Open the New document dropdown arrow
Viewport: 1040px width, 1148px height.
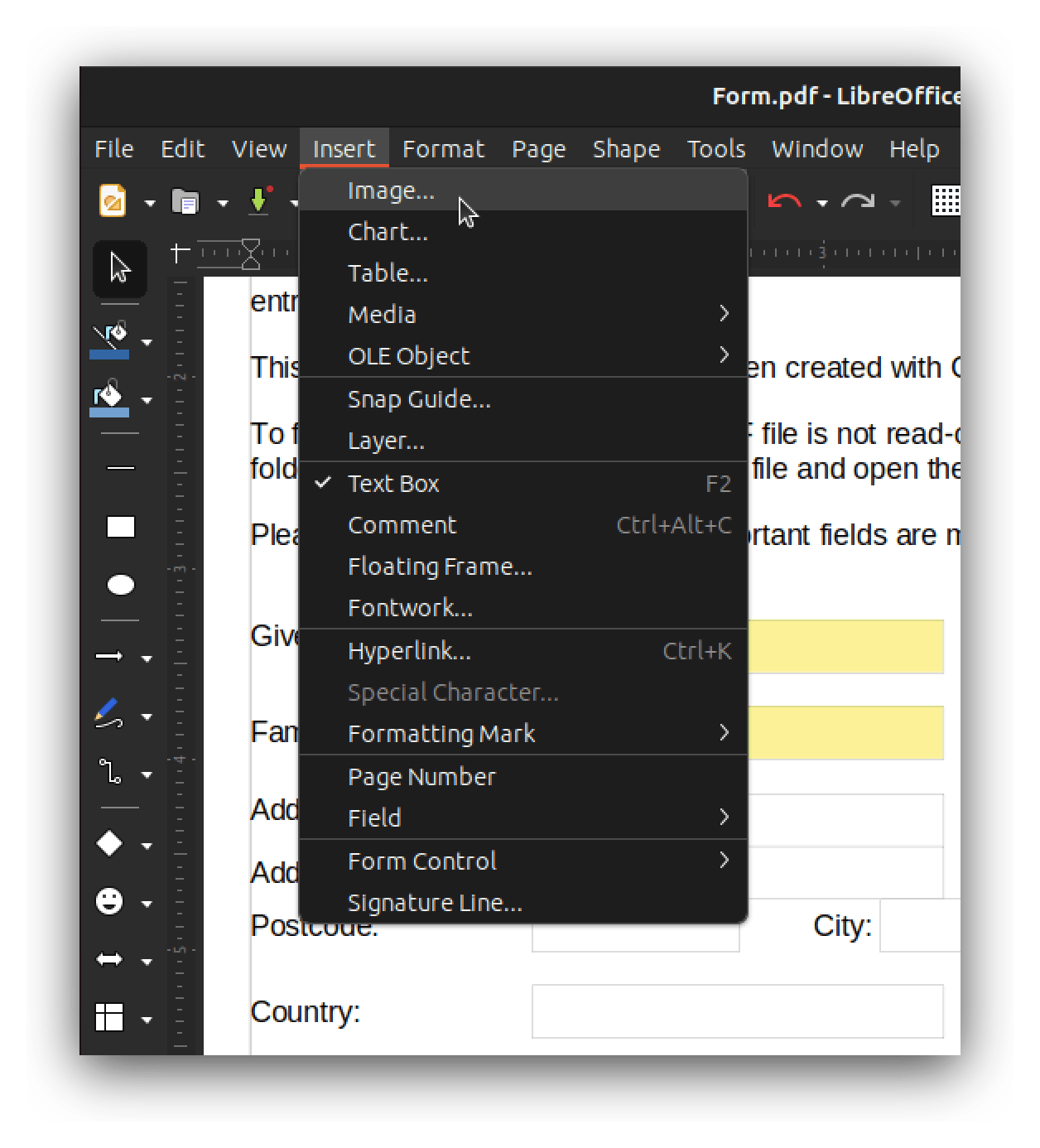pos(149,202)
